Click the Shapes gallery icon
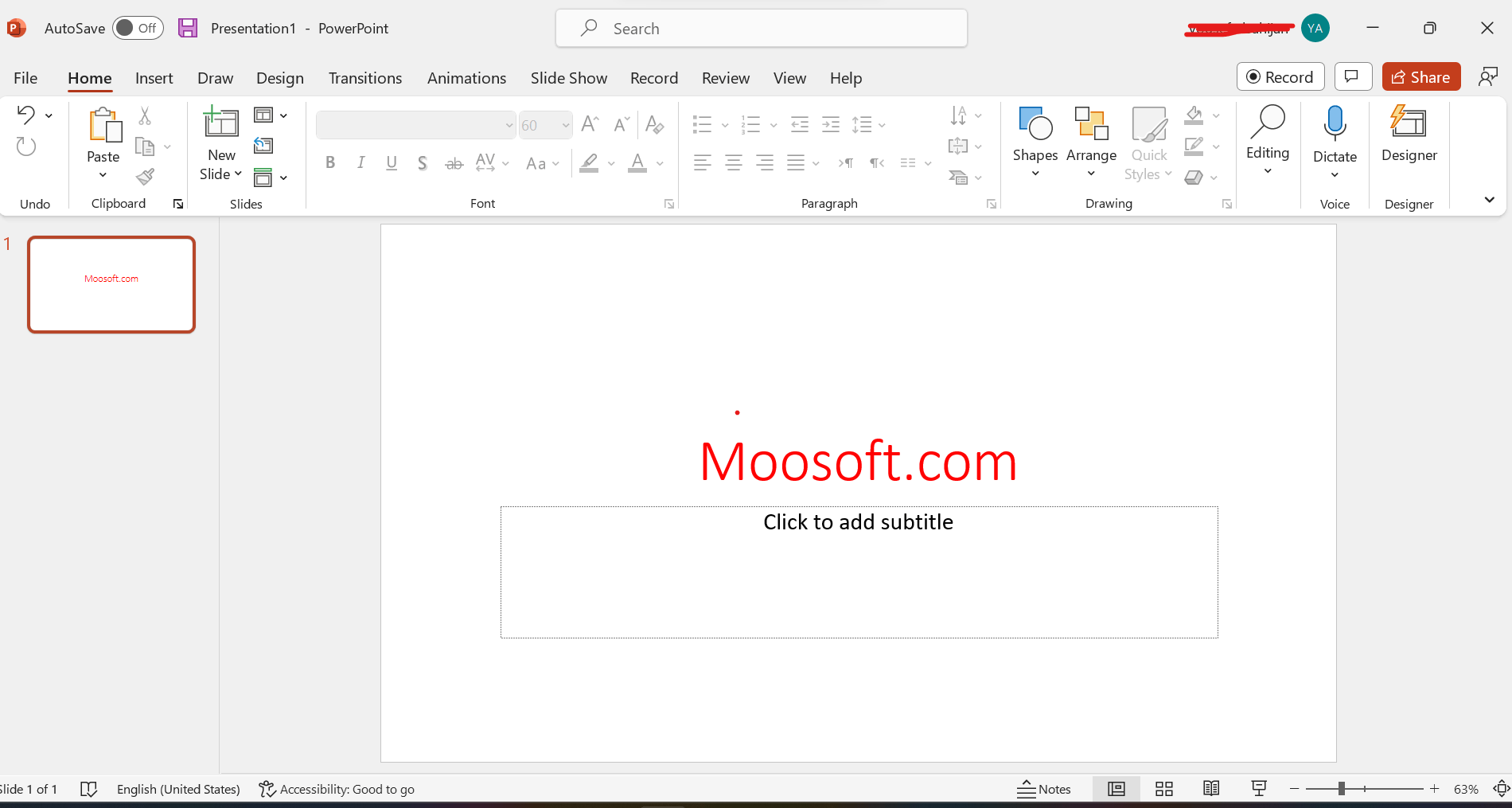 pyautogui.click(x=1035, y=124)
